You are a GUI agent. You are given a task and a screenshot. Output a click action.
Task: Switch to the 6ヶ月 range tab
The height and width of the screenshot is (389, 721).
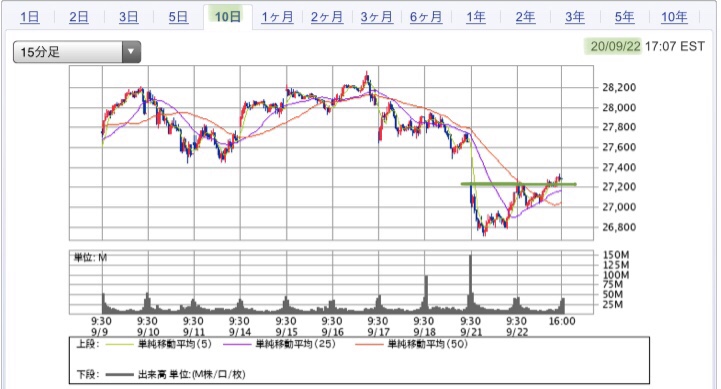(x=426, y=17)
